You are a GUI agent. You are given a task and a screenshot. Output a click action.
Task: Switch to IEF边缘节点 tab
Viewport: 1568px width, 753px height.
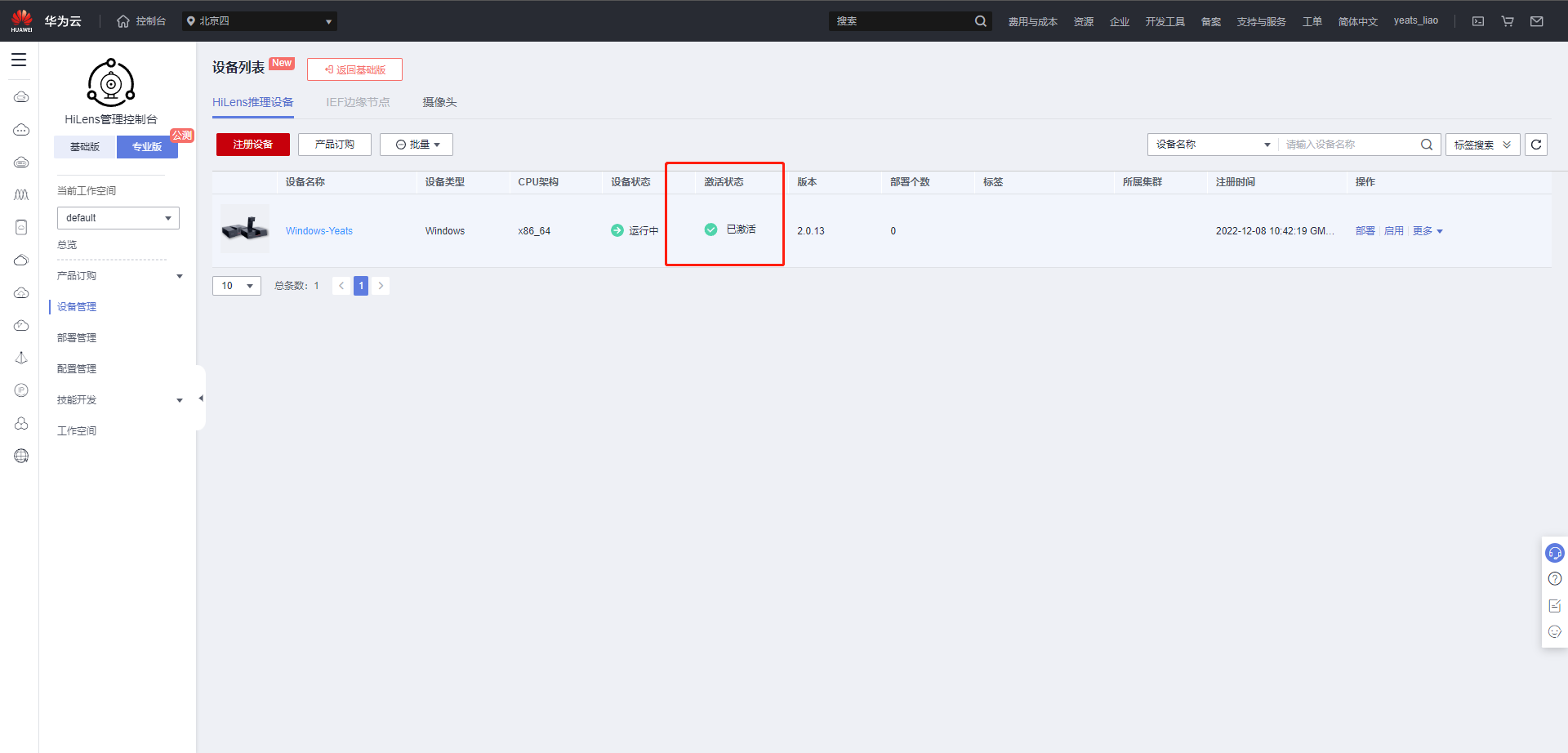(358, 102)
